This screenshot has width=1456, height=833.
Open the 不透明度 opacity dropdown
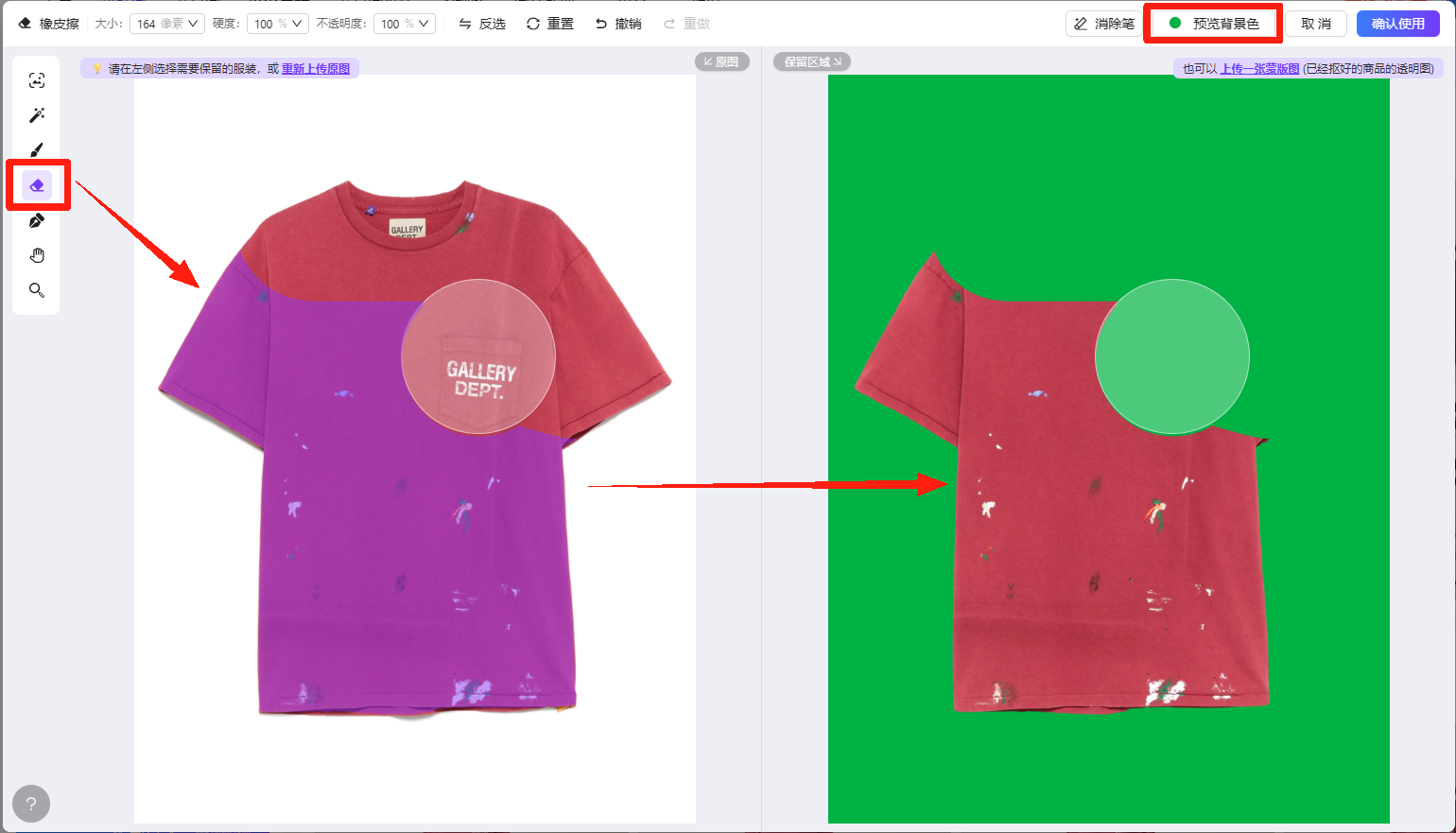coord(405,24)
